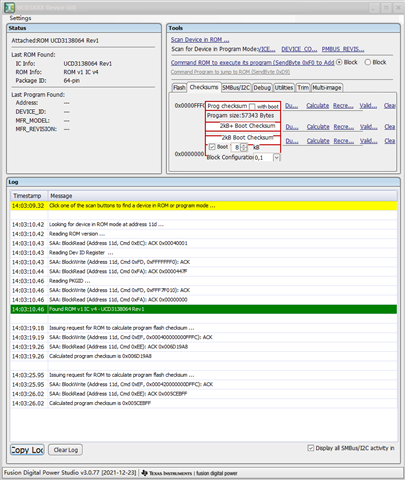Image resolution: width=405 pixels, height=480 pixels.
Task: Click Recre... link in the Prog checksum row
Action: 343,106
